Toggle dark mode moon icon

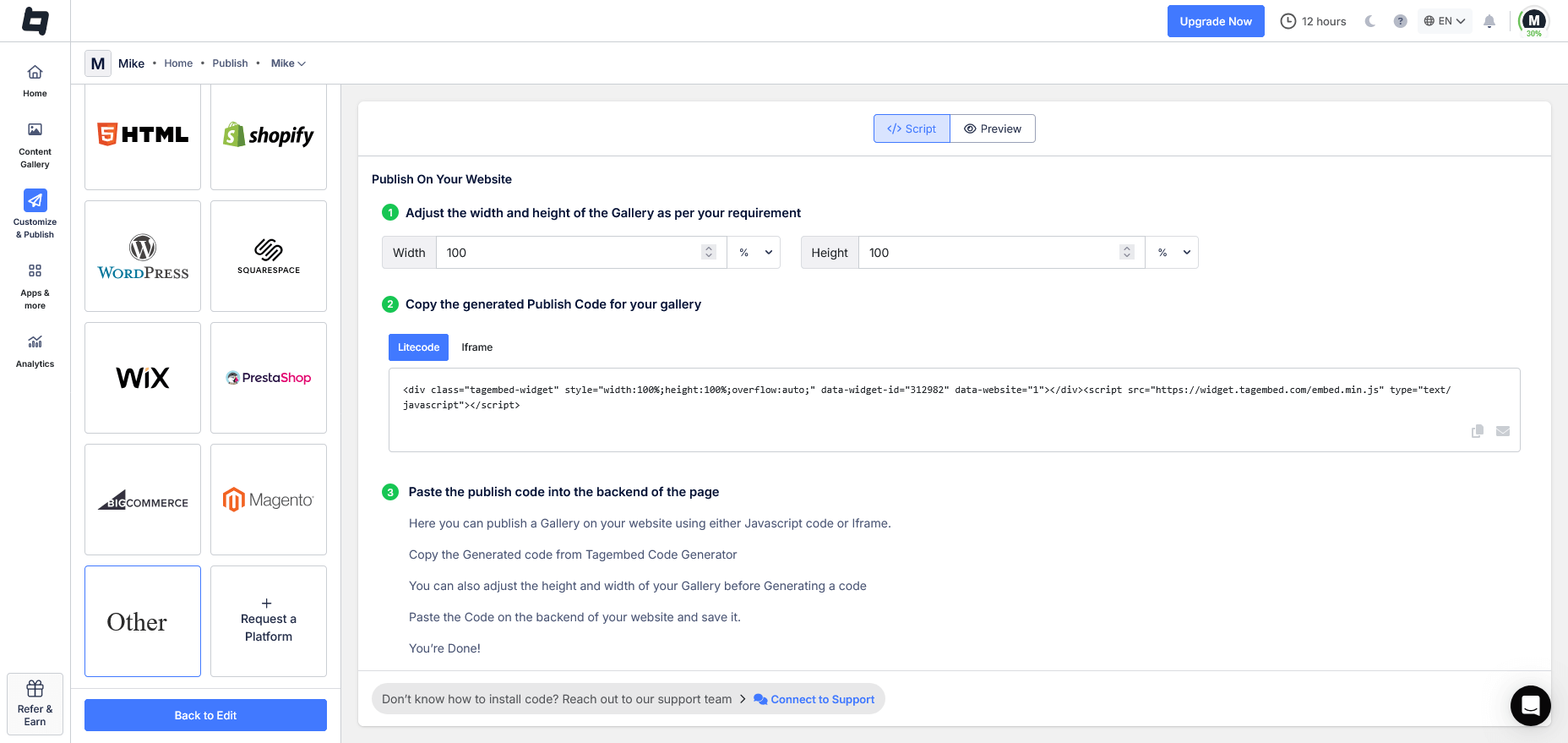click(x=1370, y=21)
